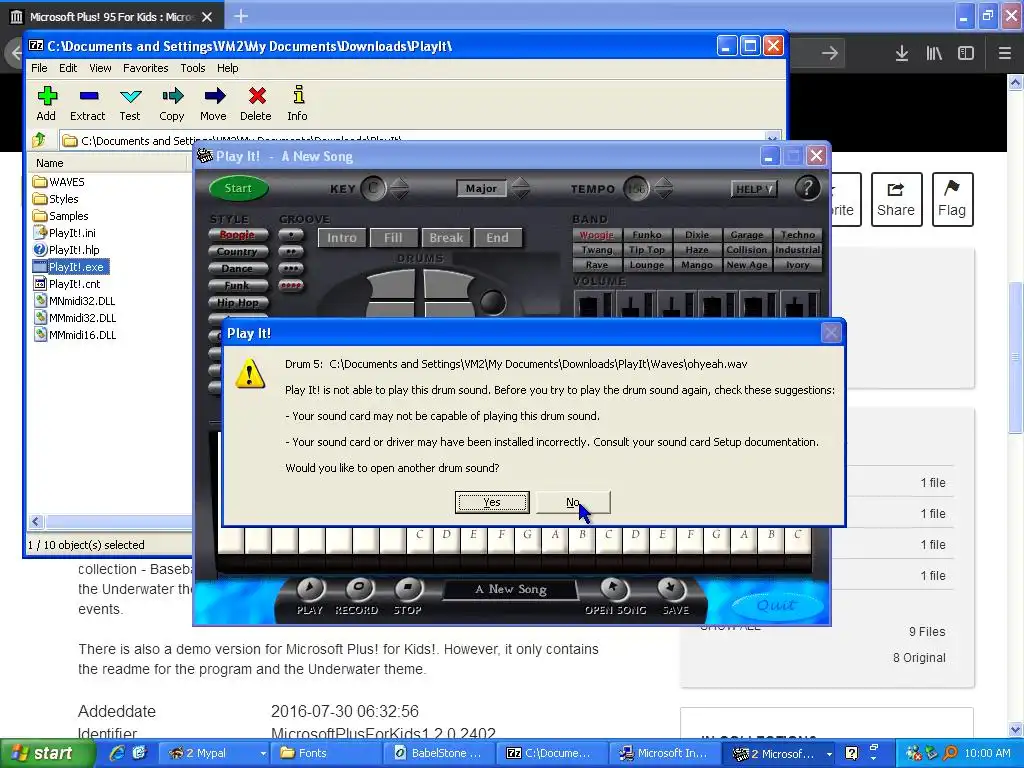Open the HELP dropdown in Play It!

pos(754,189)
